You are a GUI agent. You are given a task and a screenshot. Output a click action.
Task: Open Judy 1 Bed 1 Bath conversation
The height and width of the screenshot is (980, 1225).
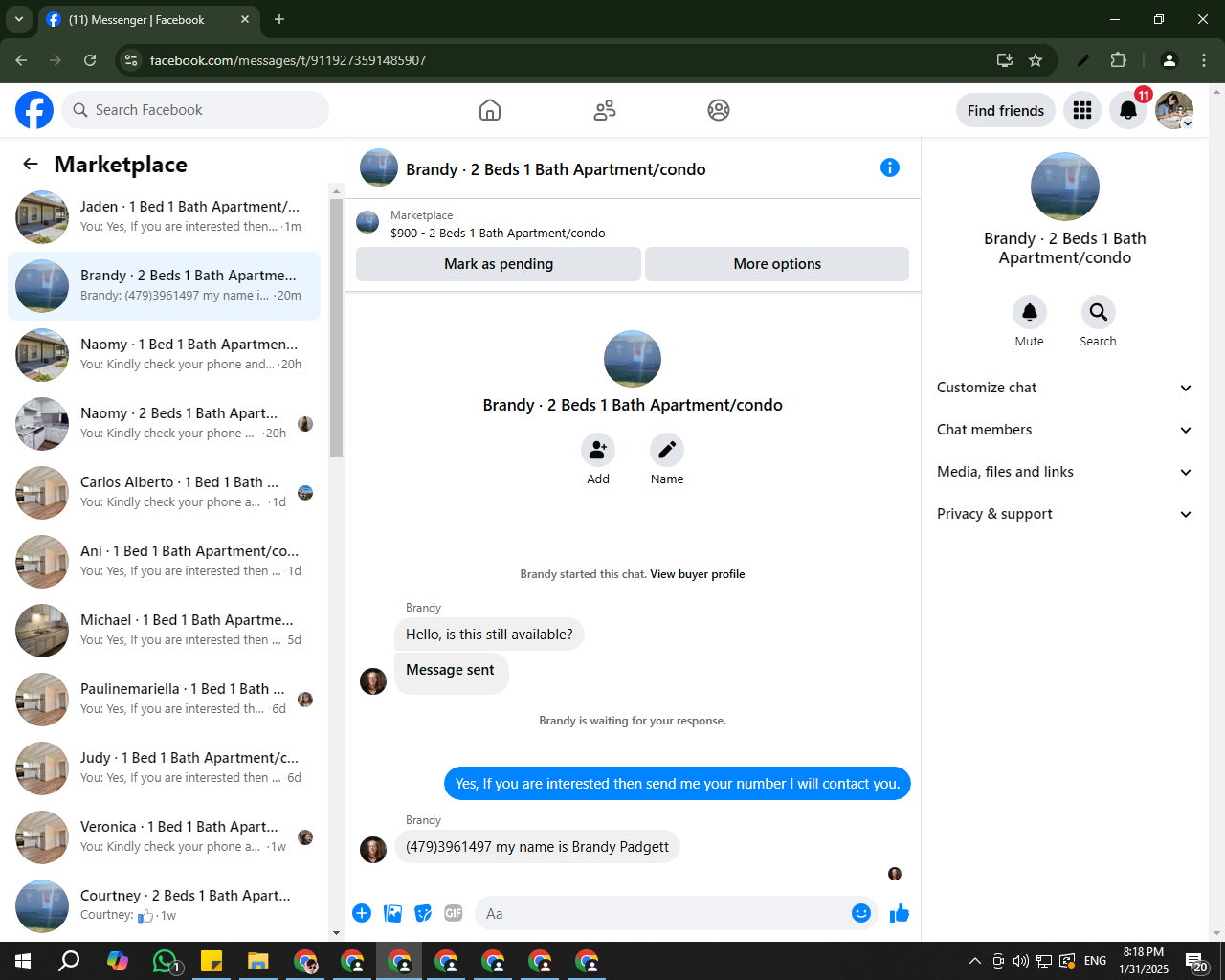[164, 768]
